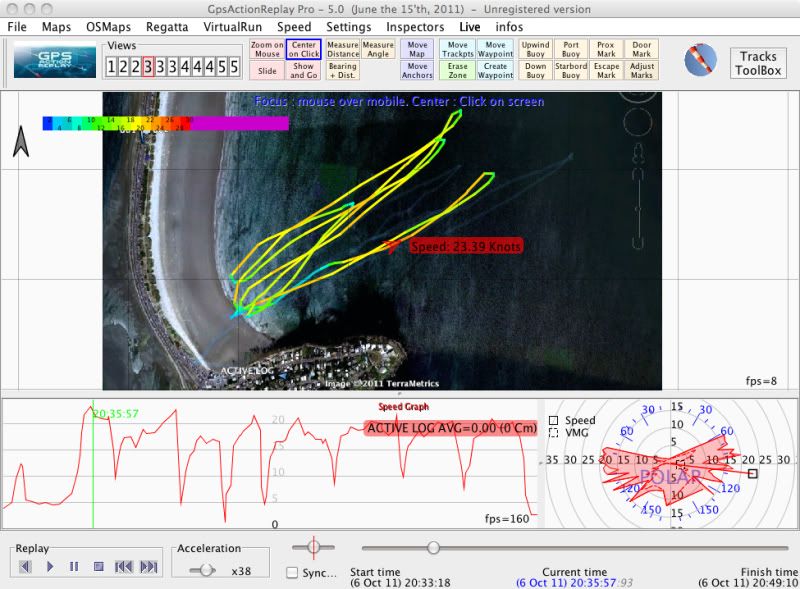The height and width of the screenshot is (589, 800).
Task: Click the green 20:35:57 time marker
Action: [116, 413]
